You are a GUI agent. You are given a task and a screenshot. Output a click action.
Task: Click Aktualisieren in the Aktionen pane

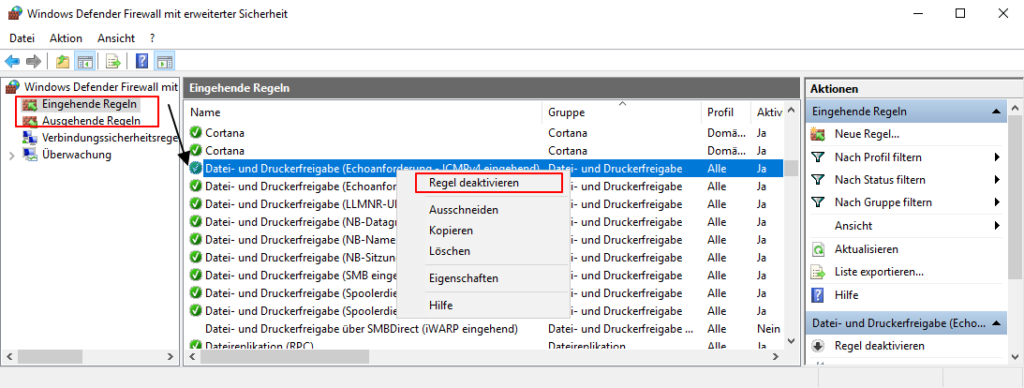866,249
